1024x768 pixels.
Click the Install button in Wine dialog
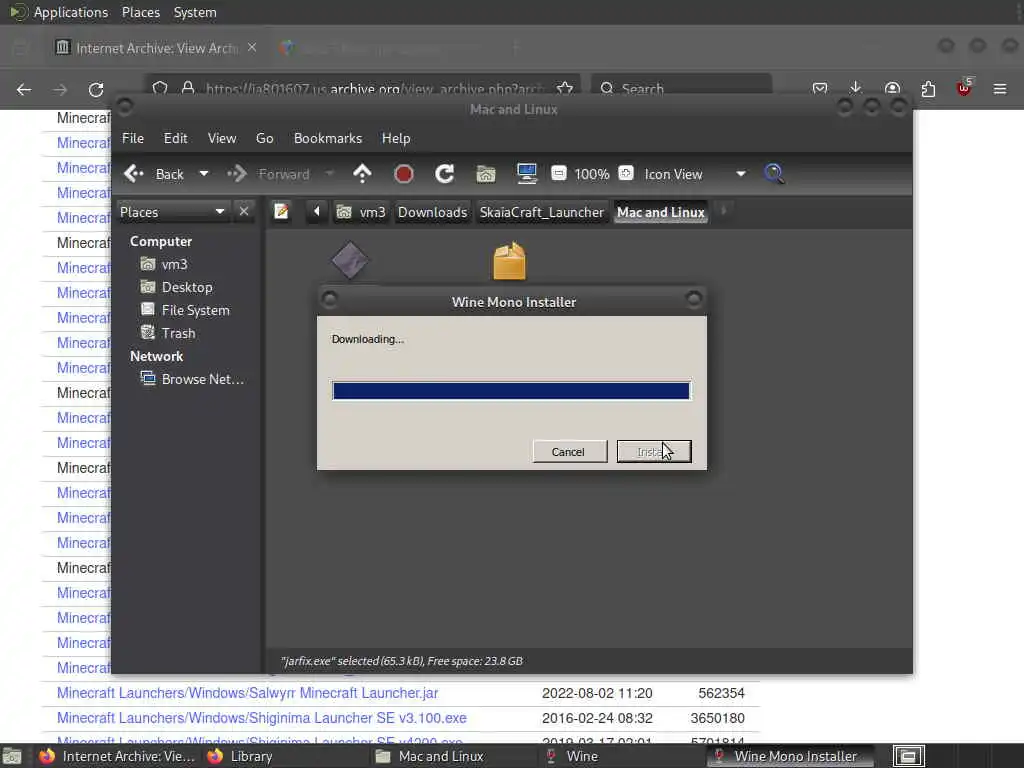coord(654,451)
